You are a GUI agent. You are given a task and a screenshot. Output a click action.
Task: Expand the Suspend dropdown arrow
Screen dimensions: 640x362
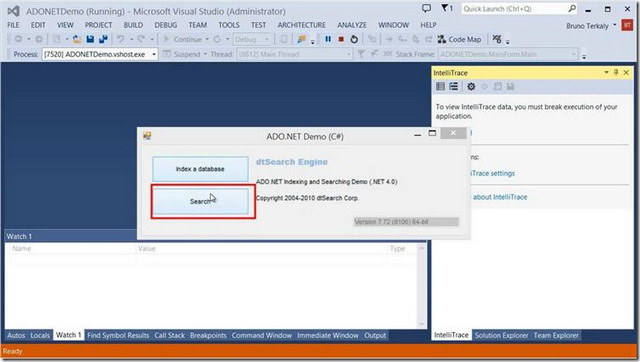coord(205,54)
